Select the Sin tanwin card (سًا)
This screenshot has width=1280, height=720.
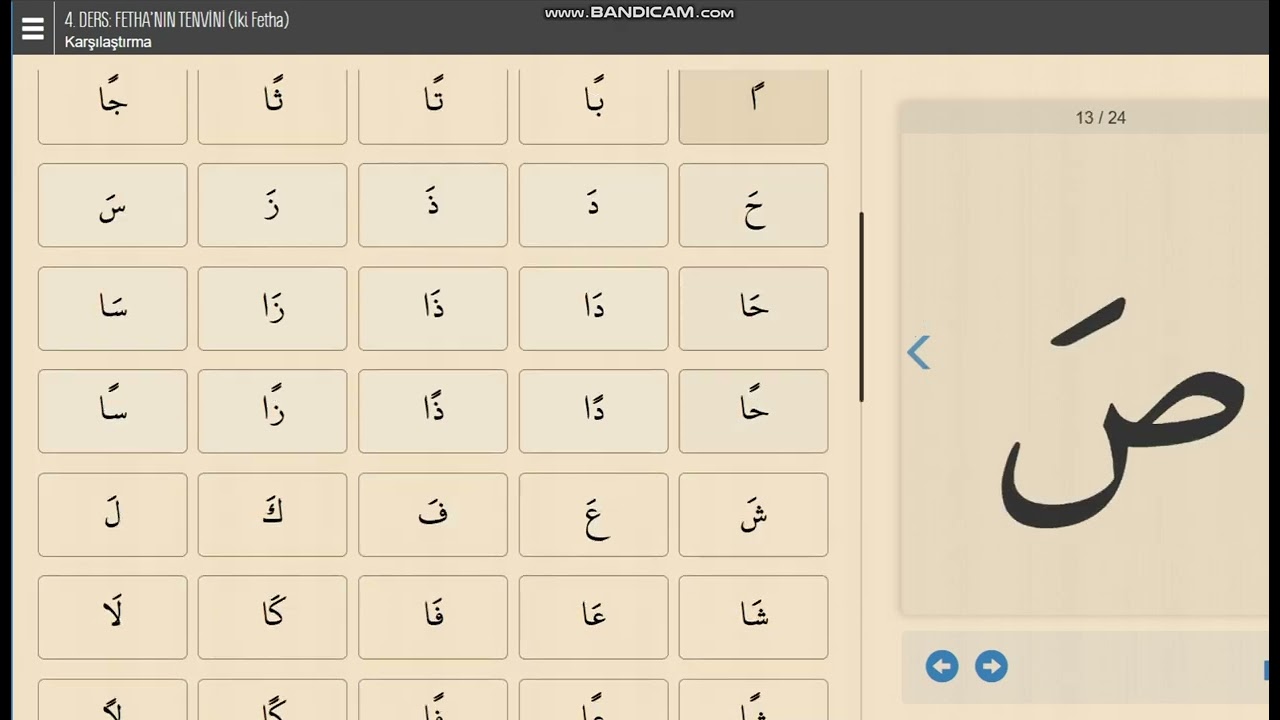pyautogui.click(x=112, y=411)
